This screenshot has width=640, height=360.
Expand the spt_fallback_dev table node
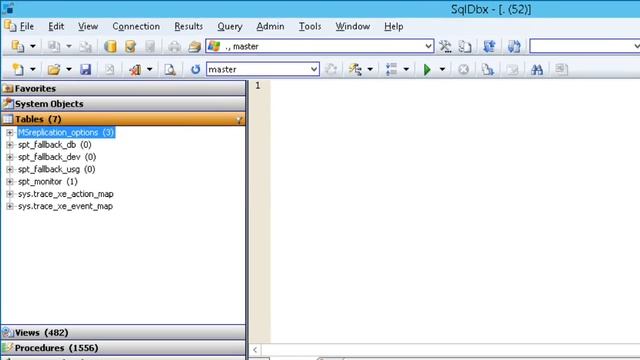tap(10, 157)
